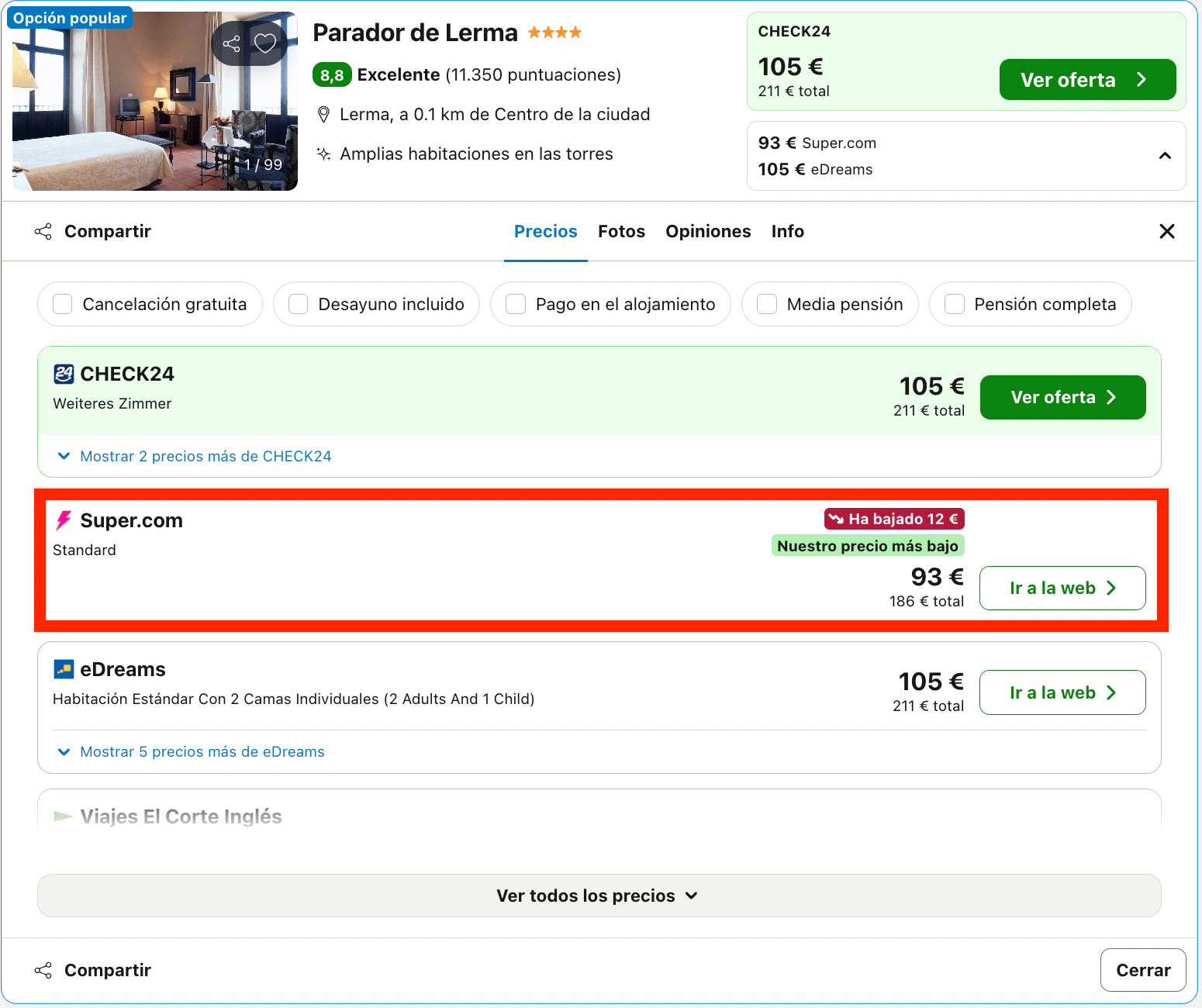
Task: Click Compartir at the bottom of the panel
Action: [93, 970]
